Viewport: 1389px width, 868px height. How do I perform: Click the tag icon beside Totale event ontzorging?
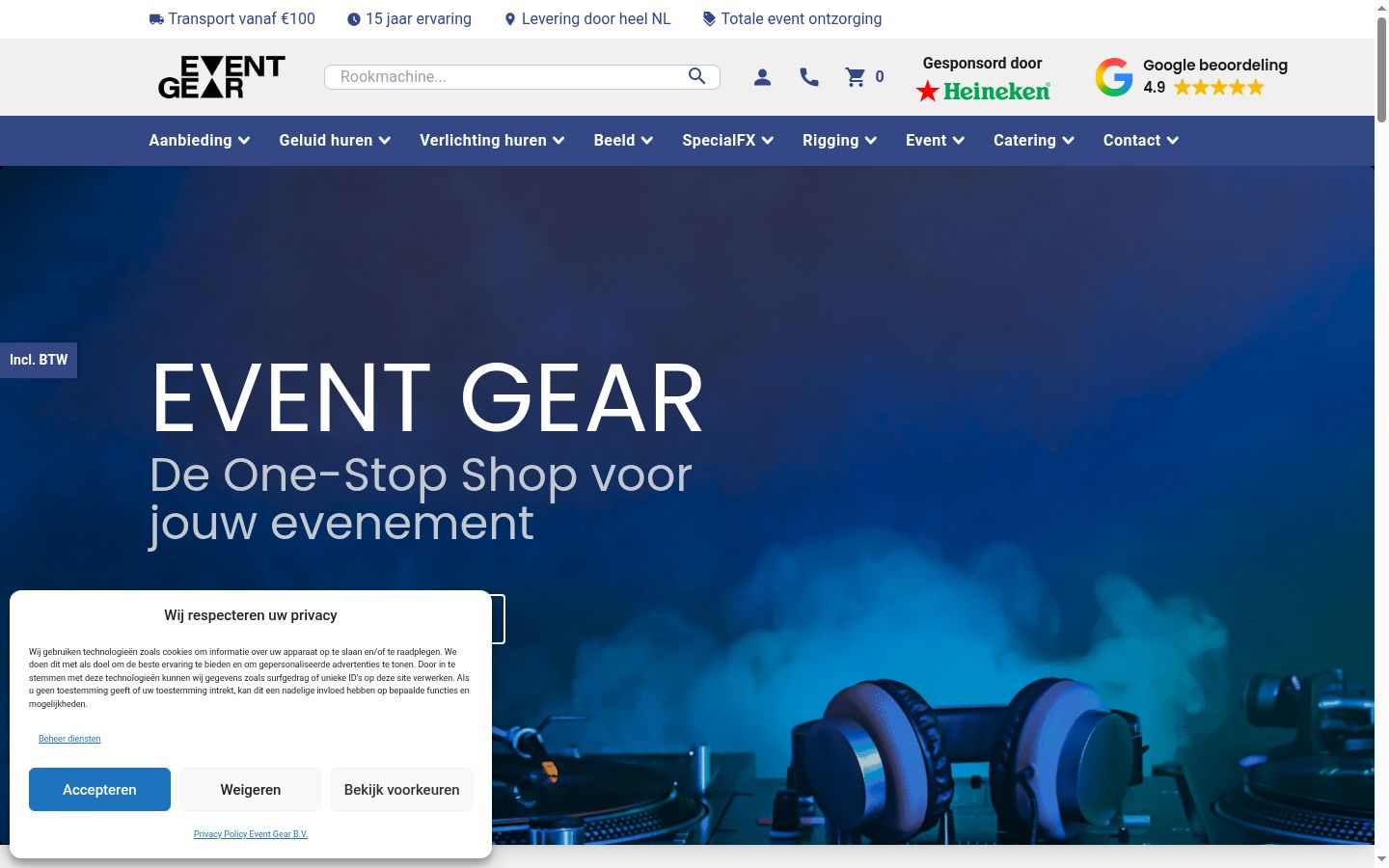709,19
